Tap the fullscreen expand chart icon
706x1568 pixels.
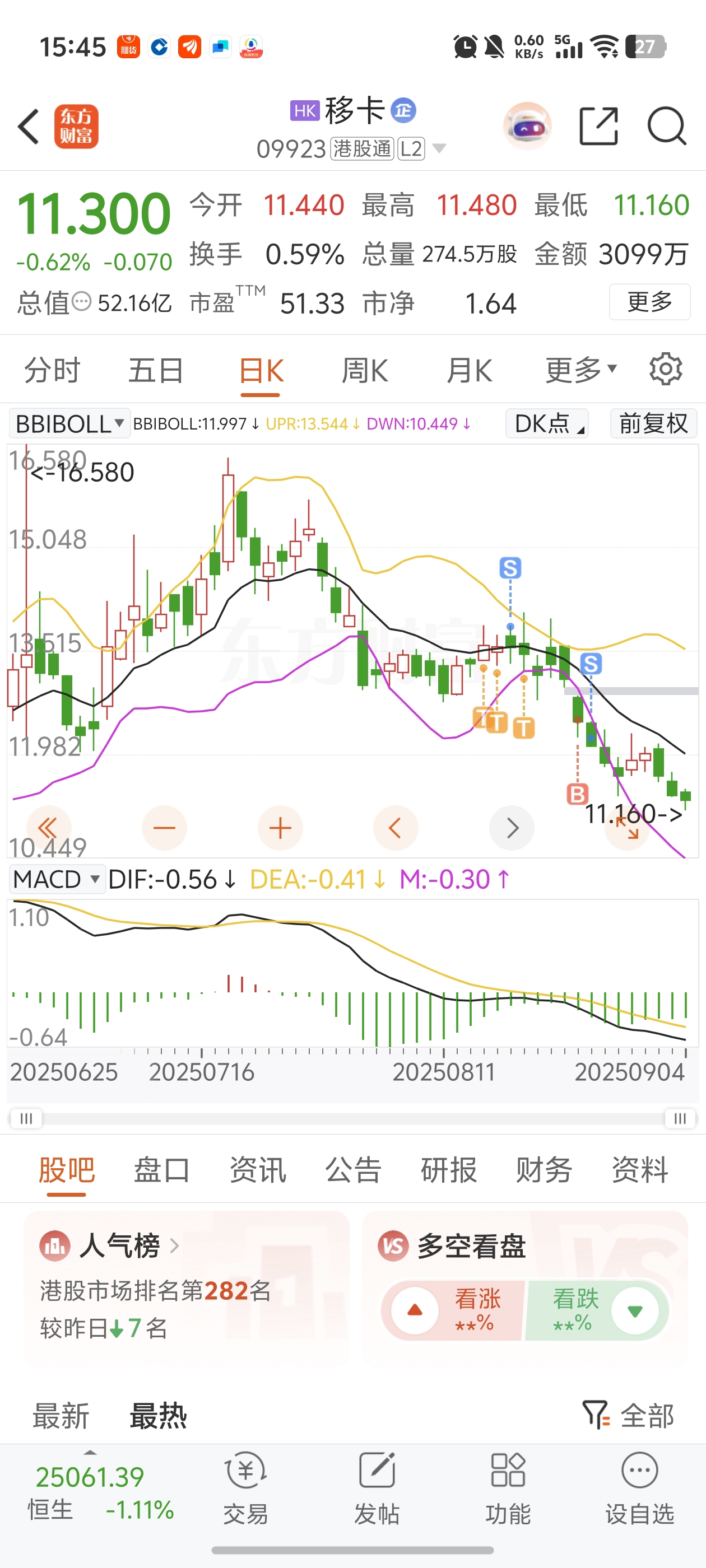(627, 828)
